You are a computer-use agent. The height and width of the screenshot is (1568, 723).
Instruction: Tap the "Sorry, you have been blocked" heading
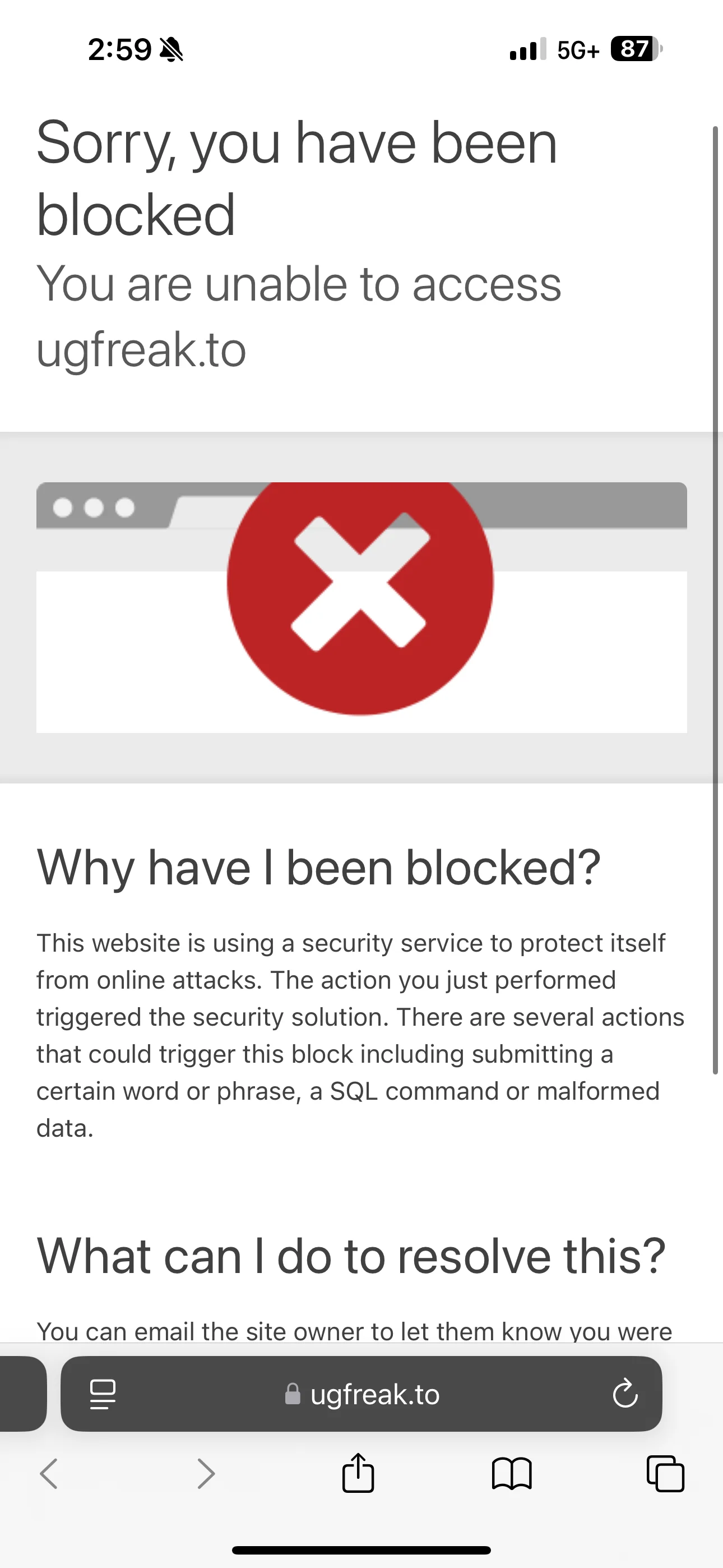[297, 178]
